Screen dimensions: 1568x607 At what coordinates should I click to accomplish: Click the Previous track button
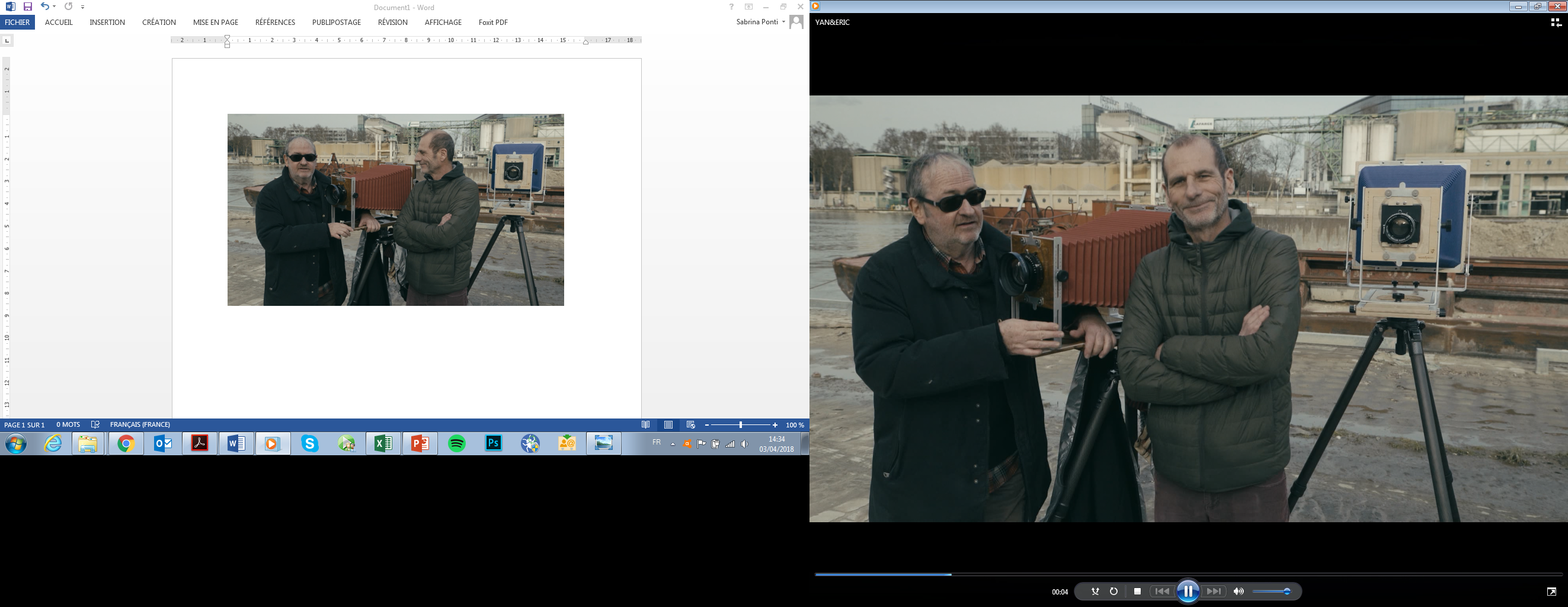[x=1162, y=591]
